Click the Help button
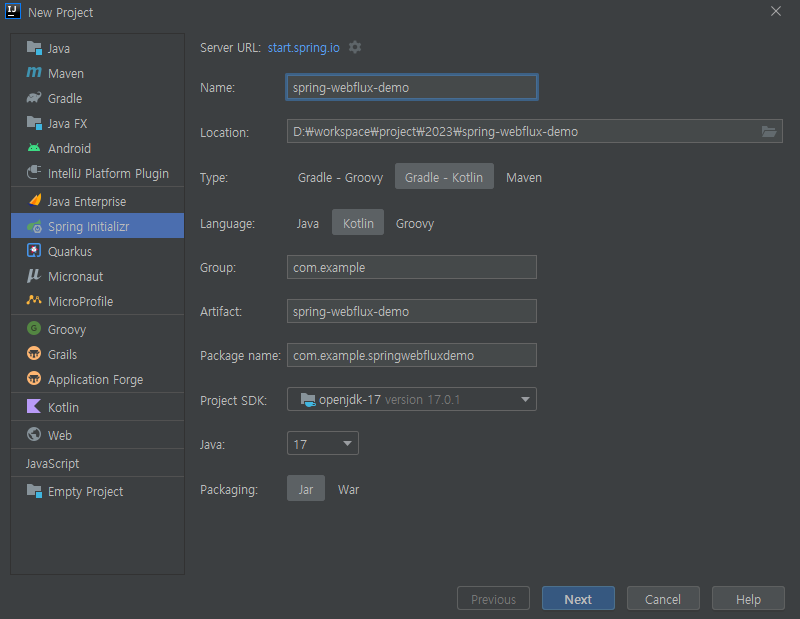 tap(748, 599)
